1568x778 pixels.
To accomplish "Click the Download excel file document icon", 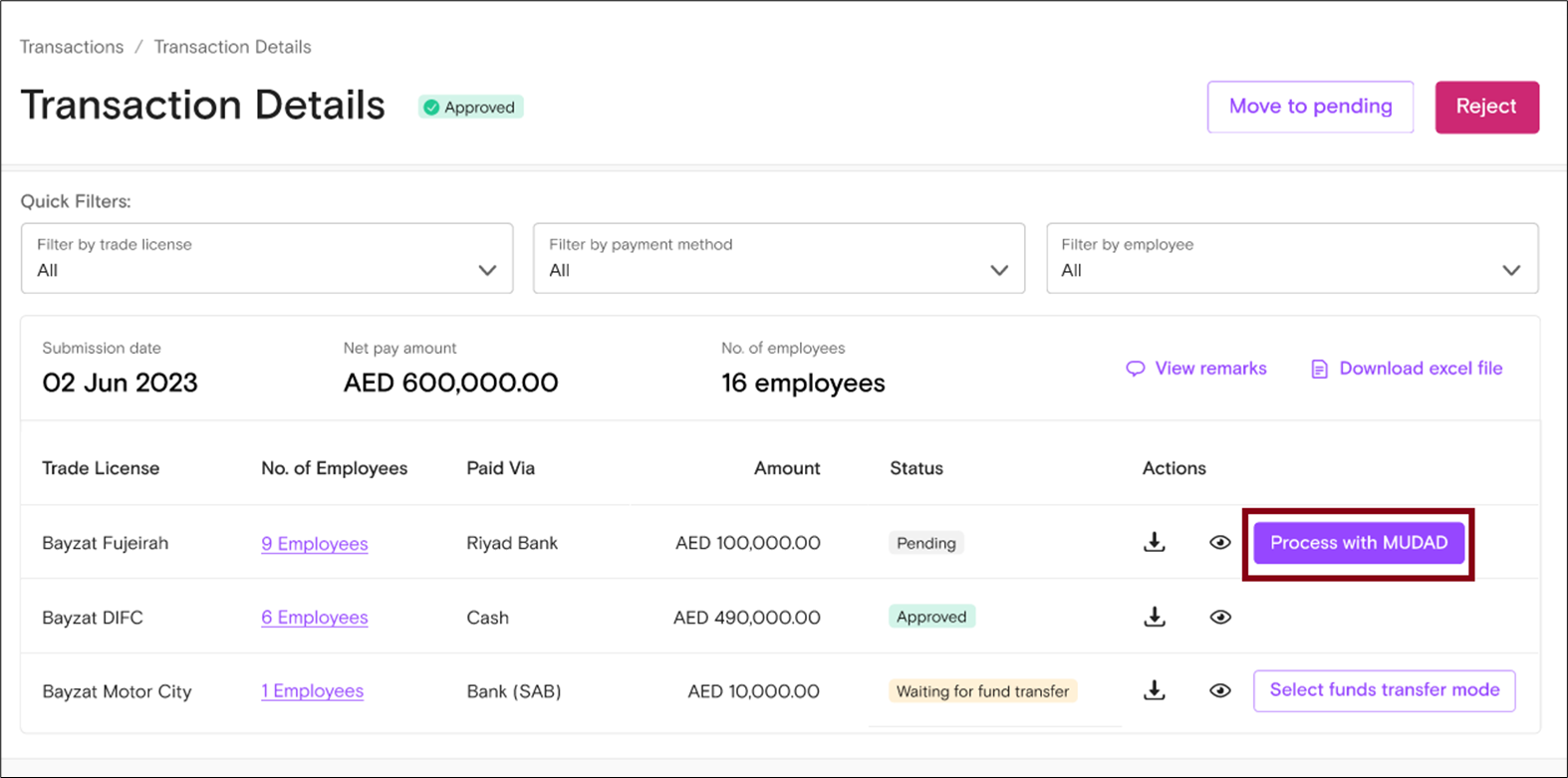I will point(1319,369).
